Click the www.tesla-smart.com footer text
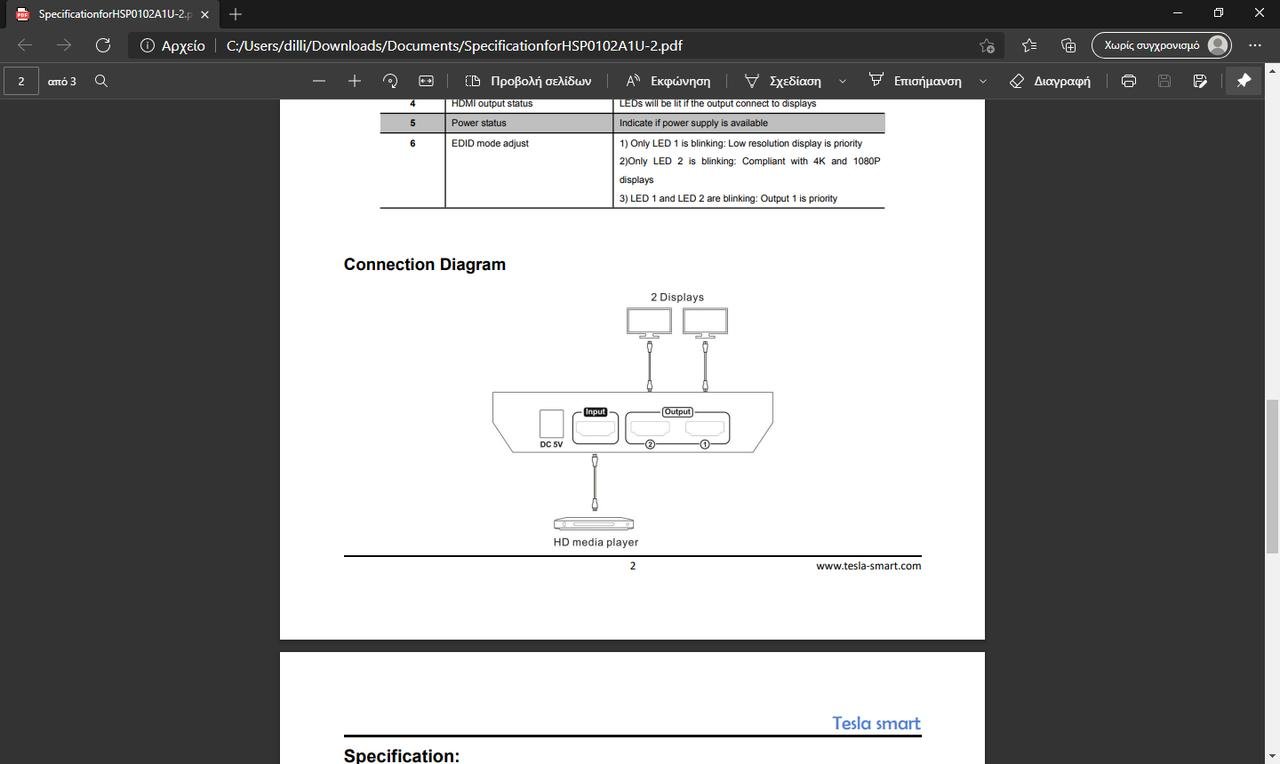Image resolution: width=1280 pixels, height=764 pixels. [x=868, y=566]
